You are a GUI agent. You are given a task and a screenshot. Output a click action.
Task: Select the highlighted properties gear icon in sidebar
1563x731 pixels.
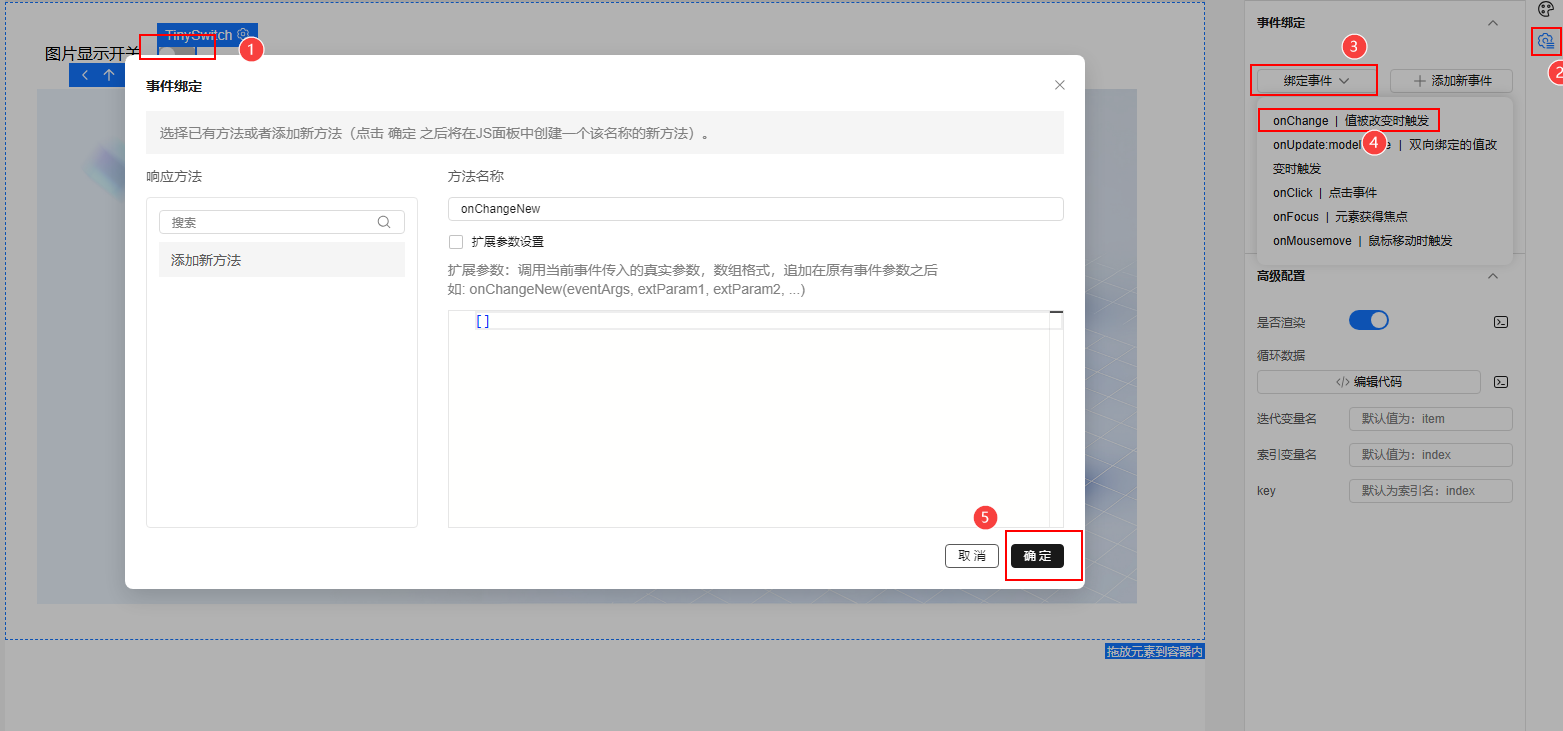1546,41
